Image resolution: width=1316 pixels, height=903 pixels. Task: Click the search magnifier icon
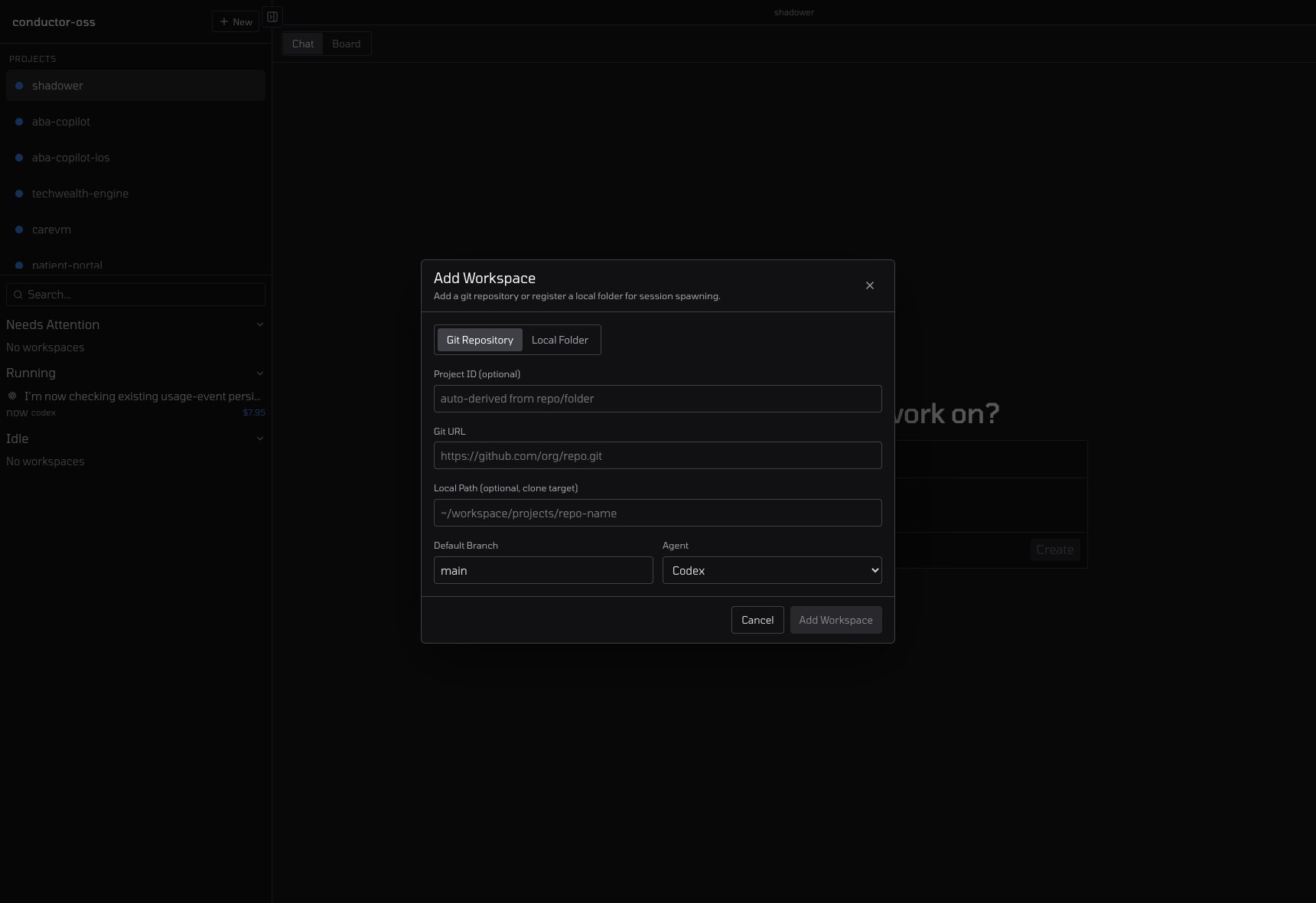tap(18, 295)
